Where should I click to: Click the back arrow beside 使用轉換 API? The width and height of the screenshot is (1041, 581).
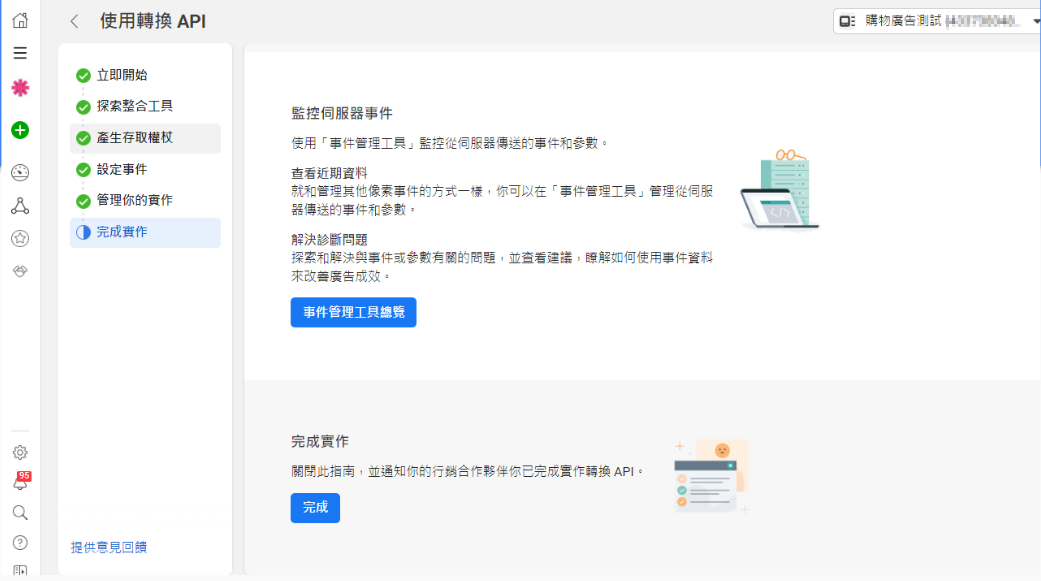(74, 22)
